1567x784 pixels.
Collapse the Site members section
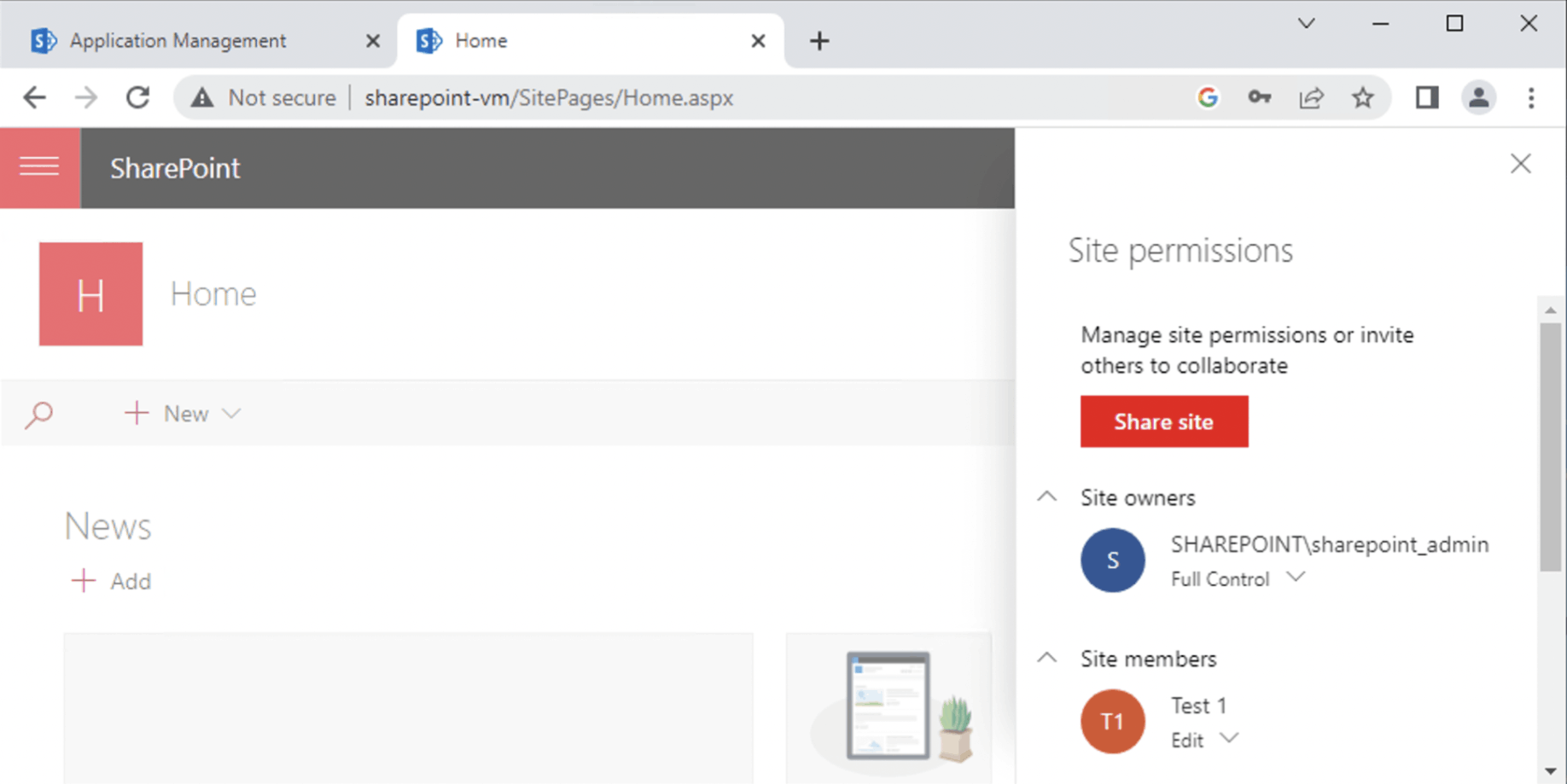(x=1047, y=659)
